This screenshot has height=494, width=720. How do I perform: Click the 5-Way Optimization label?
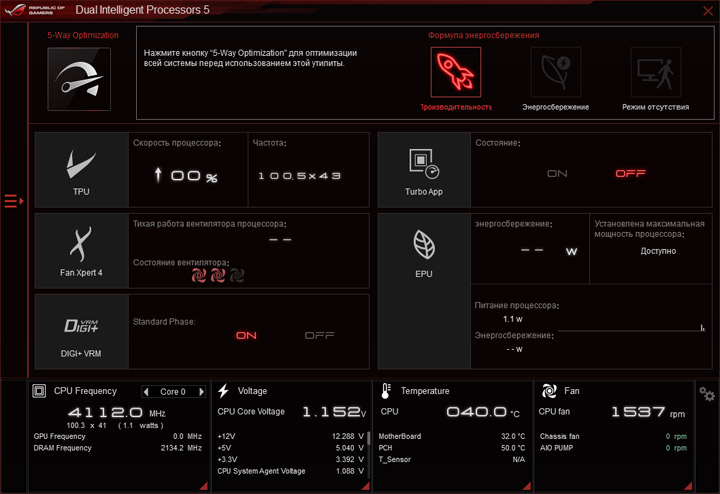[x=83, y=35]
